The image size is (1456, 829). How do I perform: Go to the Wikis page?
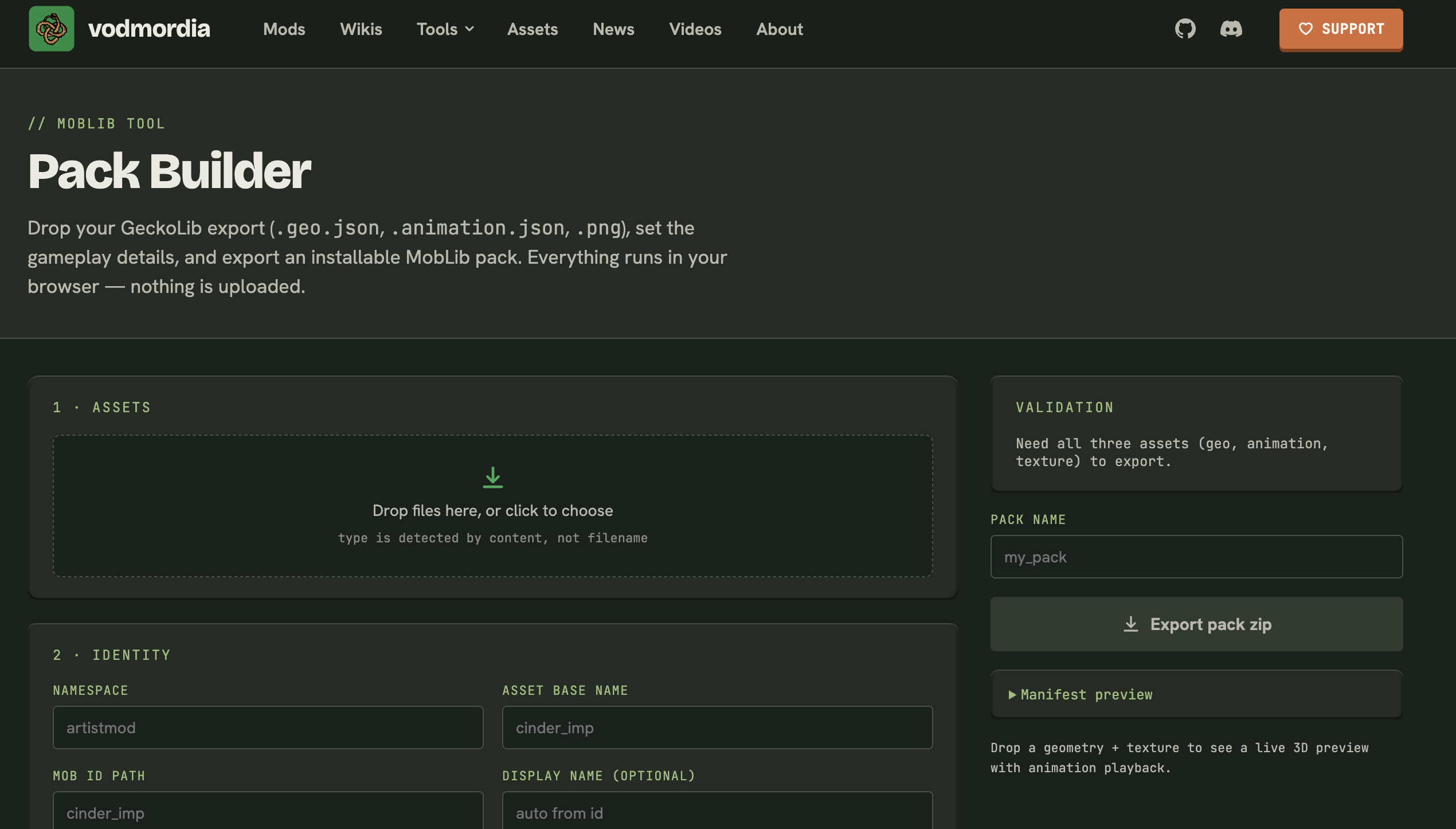(x=361, y=29)
